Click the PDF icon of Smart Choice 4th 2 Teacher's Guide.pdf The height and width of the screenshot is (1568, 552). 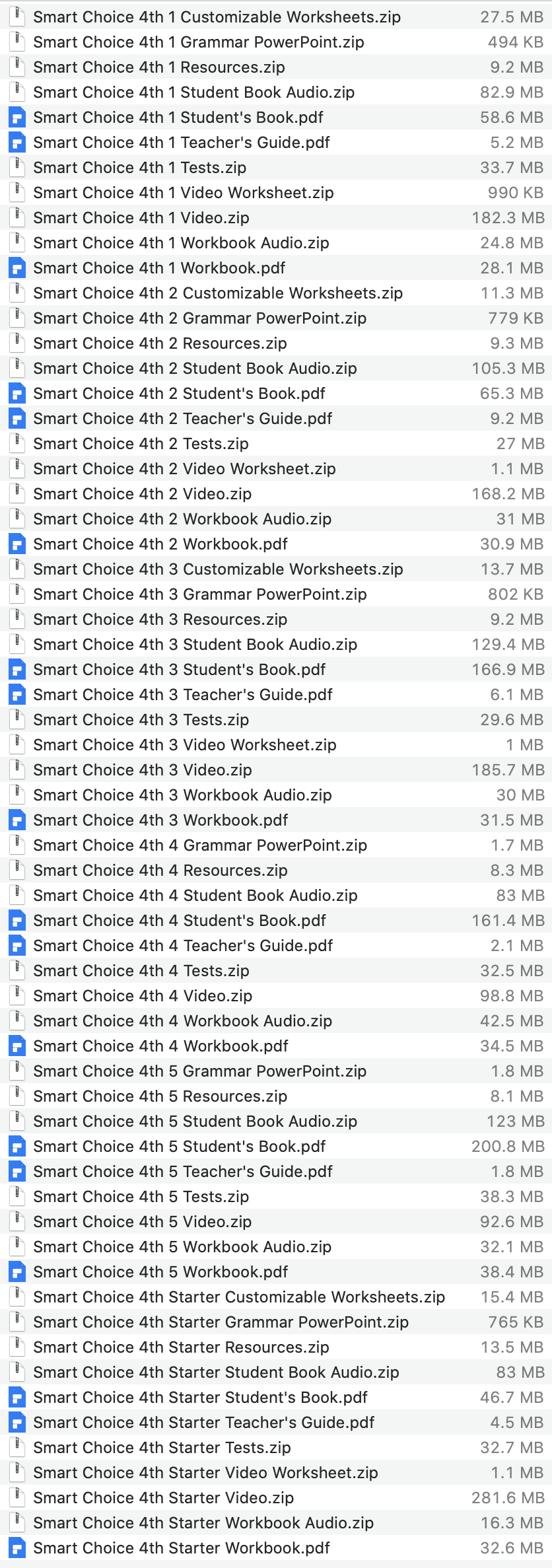(17, 419)
